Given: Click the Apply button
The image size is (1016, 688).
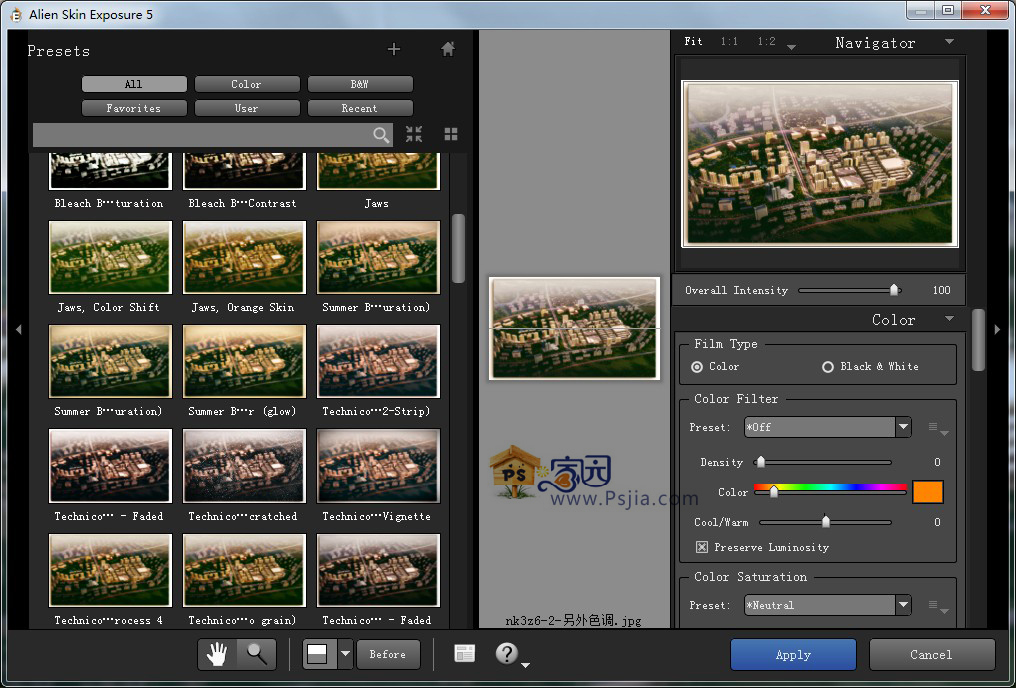Looking at the screenshot, I should click(x=793, y=654).
